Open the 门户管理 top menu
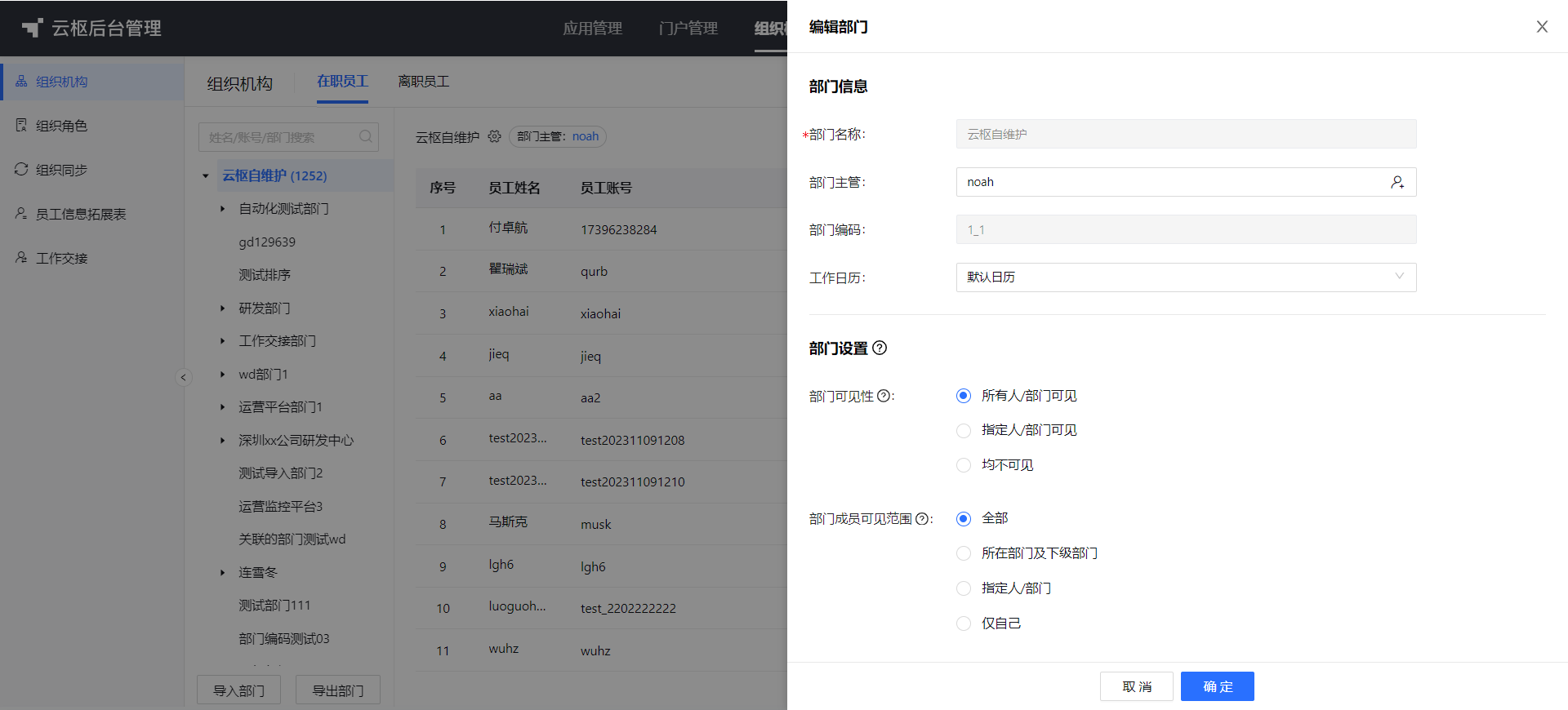1568x710 pixels. pyautogui.click(x=688, y=29)
